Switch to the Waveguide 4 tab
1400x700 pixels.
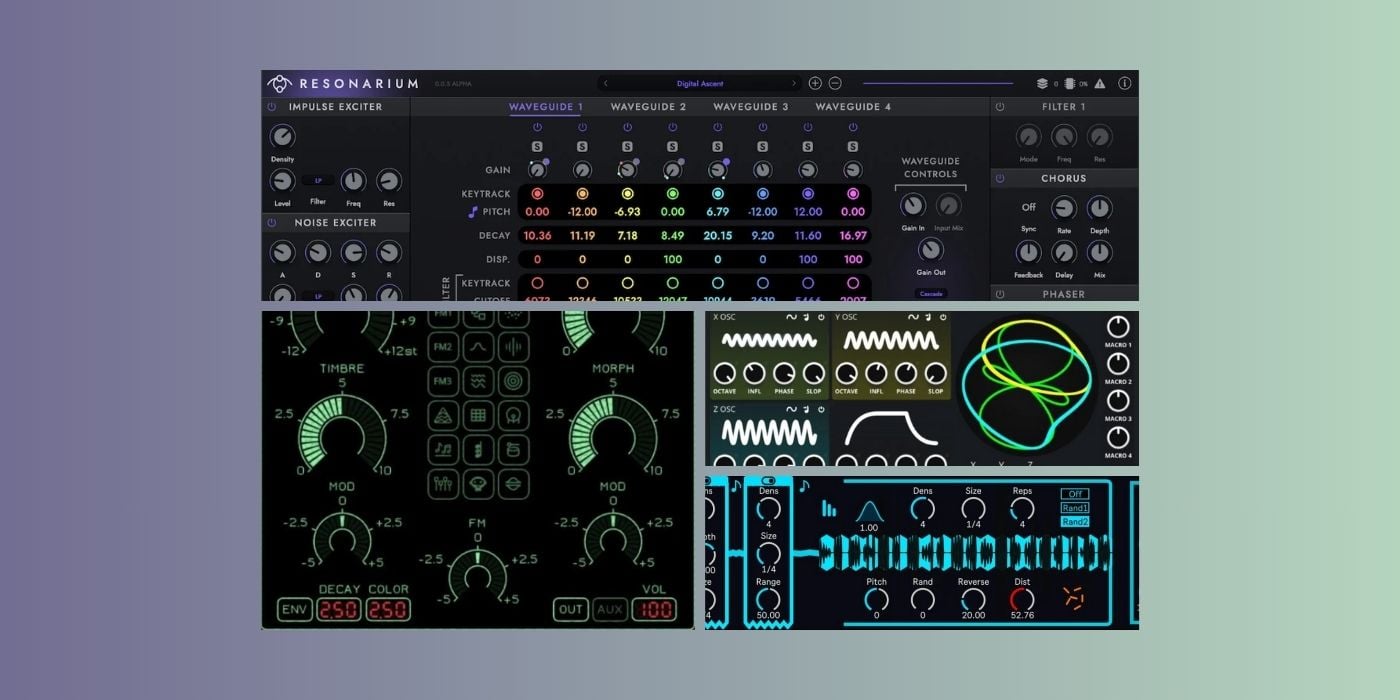click(x=853, y=107)
